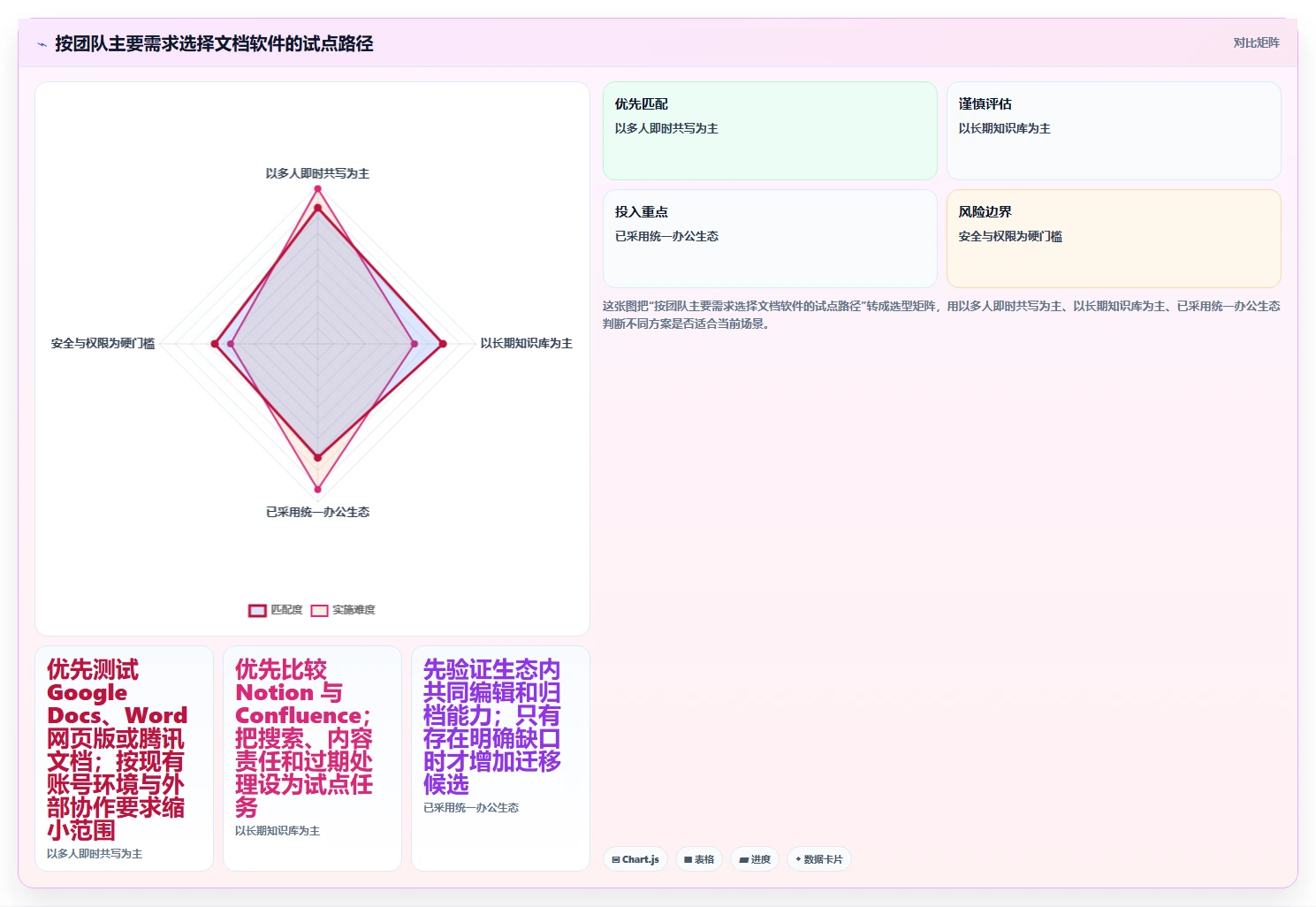Click the page title 按团队主要需求选择文档软件的试点路径

pos(214,43)
